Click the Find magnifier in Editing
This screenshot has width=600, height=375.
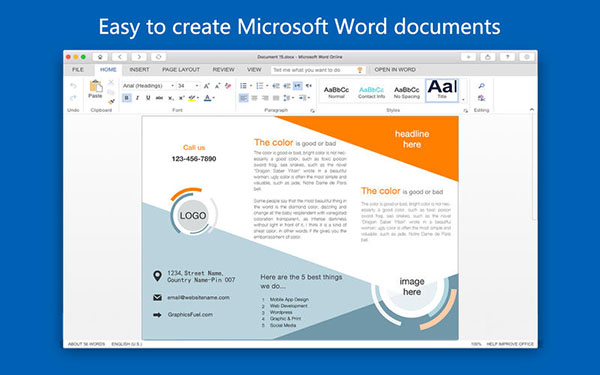pos(481,86)
